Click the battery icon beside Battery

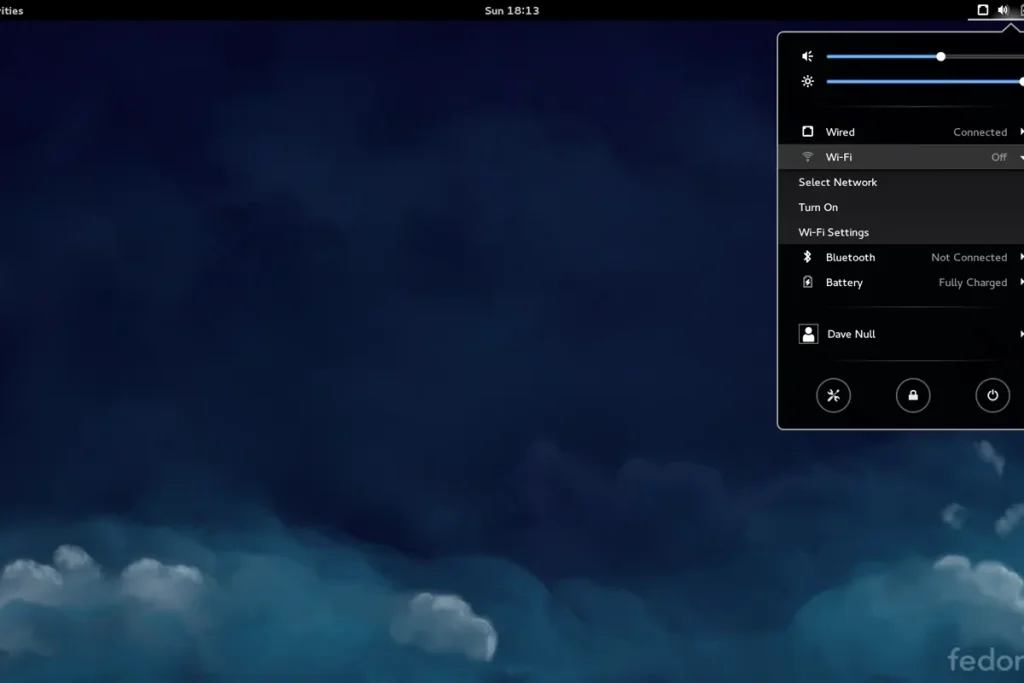pos(807,282)
